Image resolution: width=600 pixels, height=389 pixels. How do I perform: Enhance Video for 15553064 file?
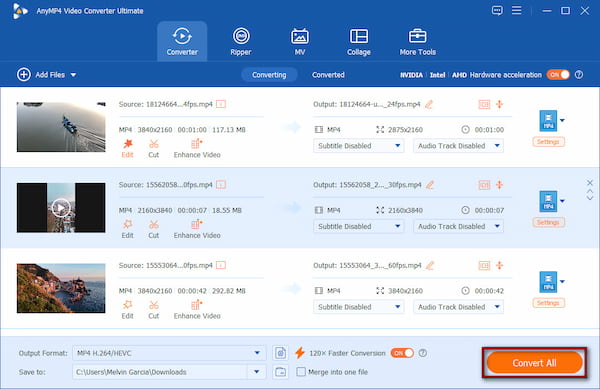(x=197, y=310)
